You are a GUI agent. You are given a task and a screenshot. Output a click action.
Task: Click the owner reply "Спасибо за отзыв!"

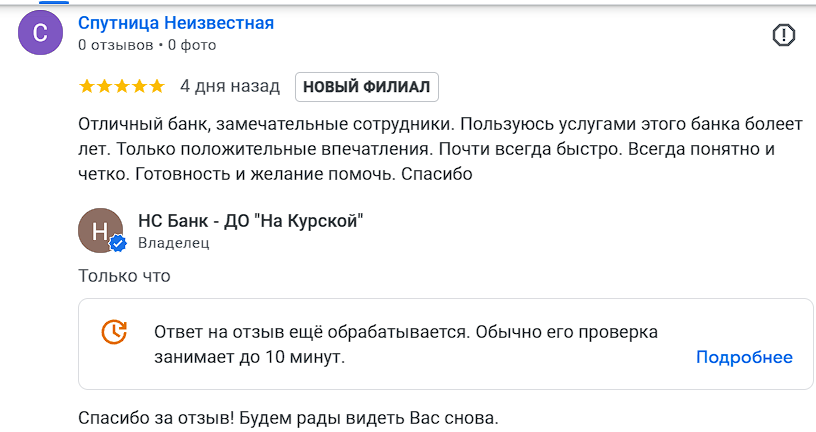287,416
